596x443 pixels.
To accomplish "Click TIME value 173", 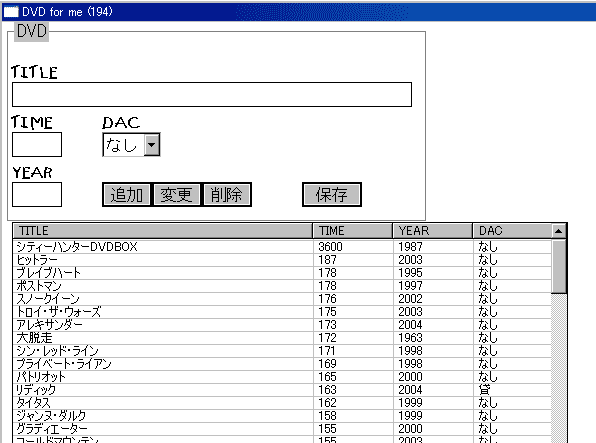I will (x=327, y=325).
